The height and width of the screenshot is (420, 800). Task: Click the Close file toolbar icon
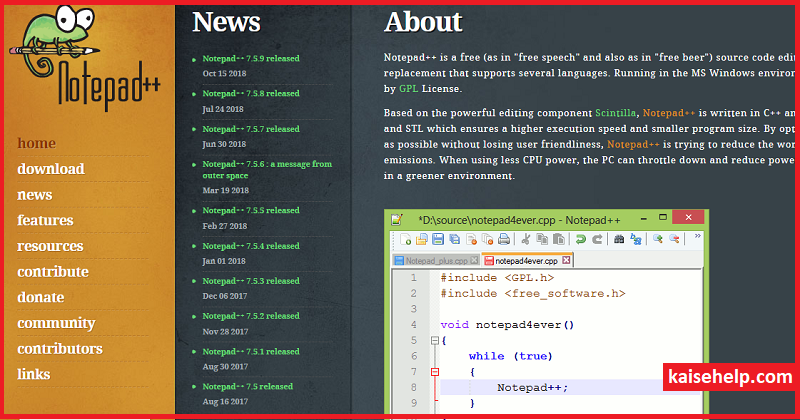click(471, 239)
